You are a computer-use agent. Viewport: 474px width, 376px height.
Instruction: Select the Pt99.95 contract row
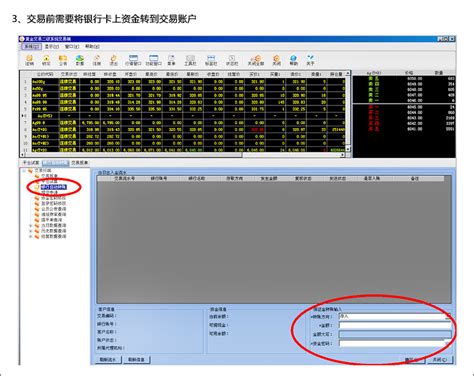pos(183,109)
